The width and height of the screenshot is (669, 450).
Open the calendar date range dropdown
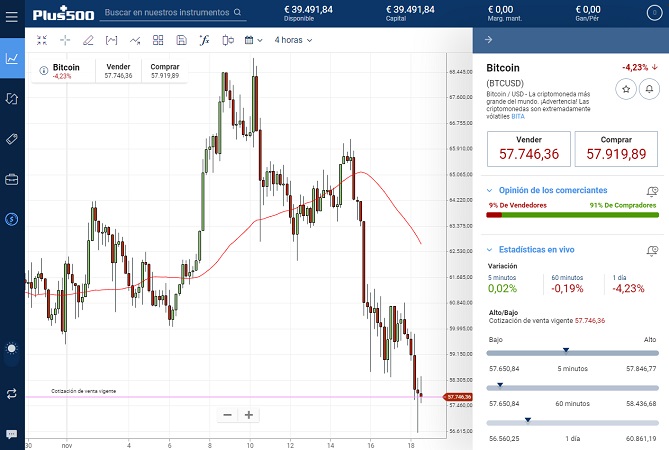[253, 40]
